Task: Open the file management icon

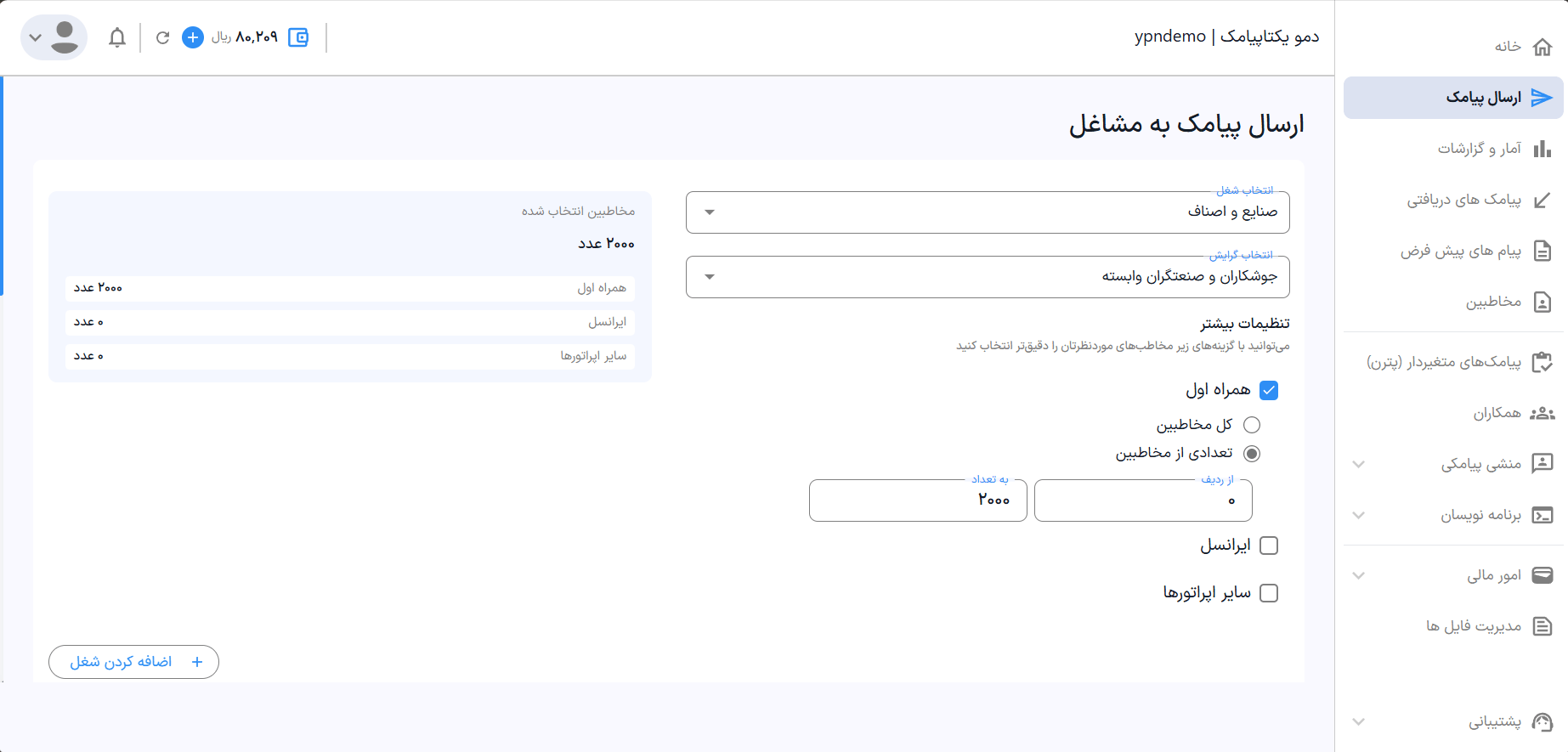Action: click(x=1542, y=626)
